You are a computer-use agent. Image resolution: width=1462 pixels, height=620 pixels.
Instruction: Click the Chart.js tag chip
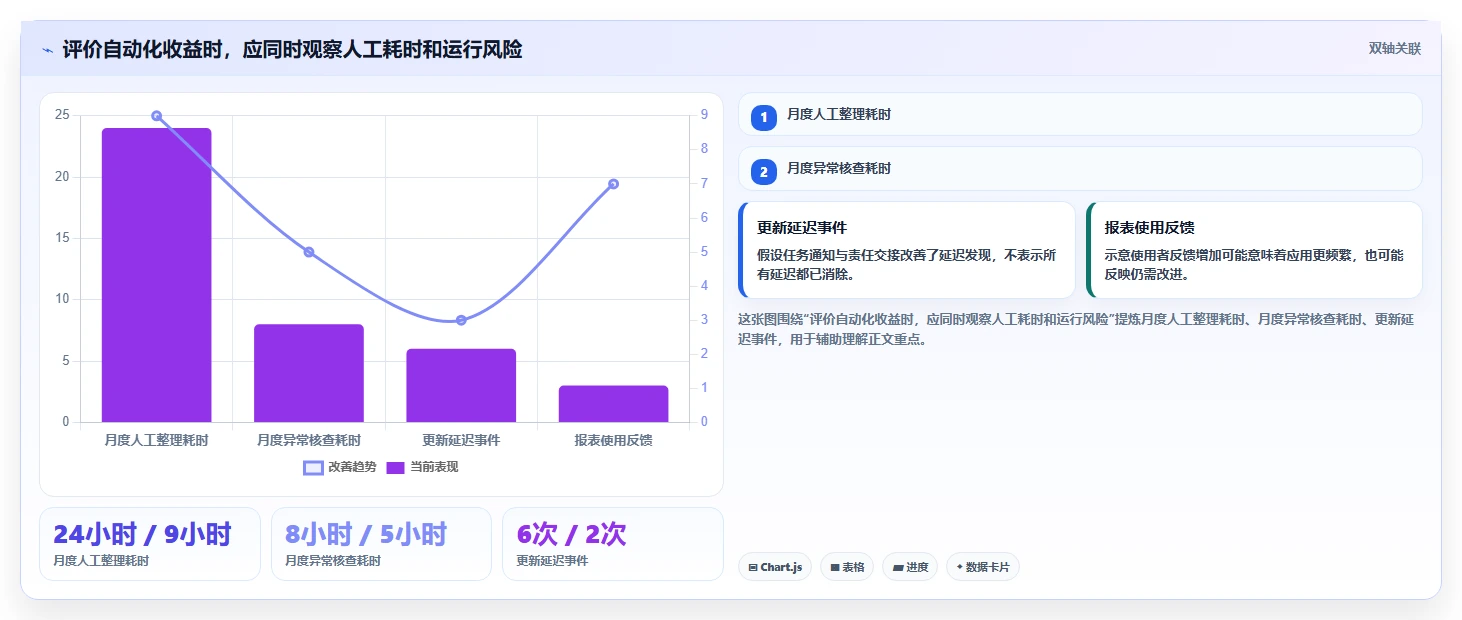click(x=775, y=567)
